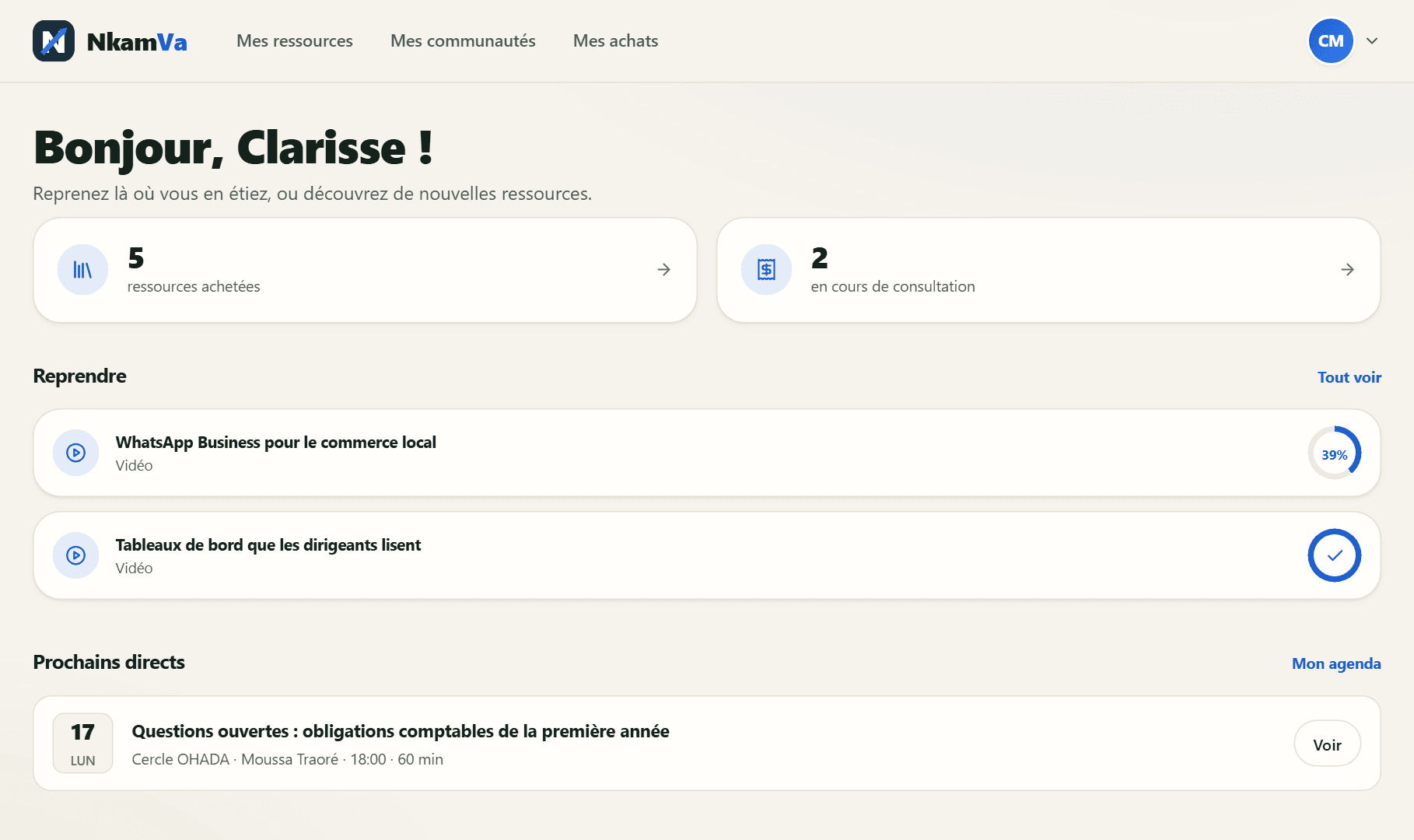Open Tout voir link

1349,377
